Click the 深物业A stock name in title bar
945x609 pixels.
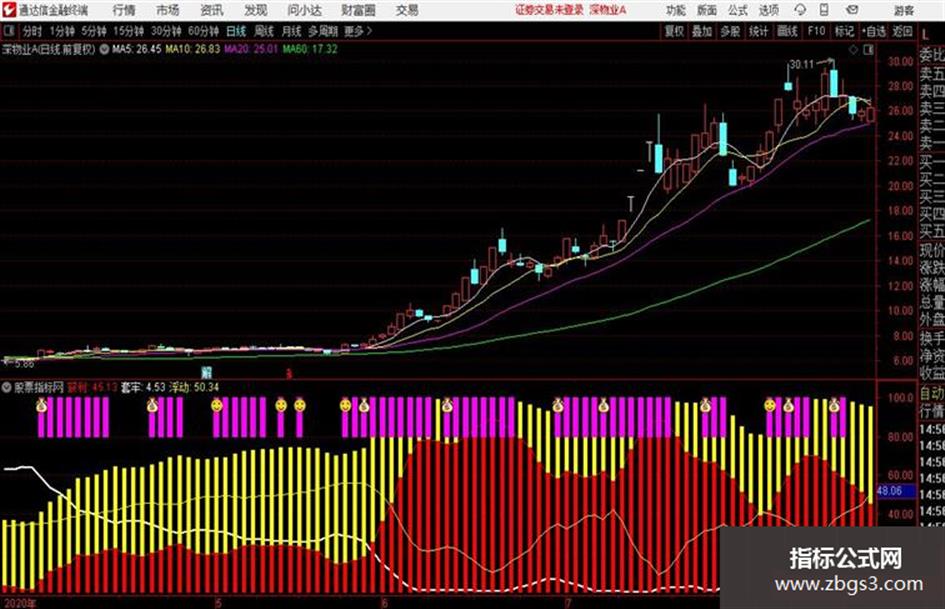(608, 10)
